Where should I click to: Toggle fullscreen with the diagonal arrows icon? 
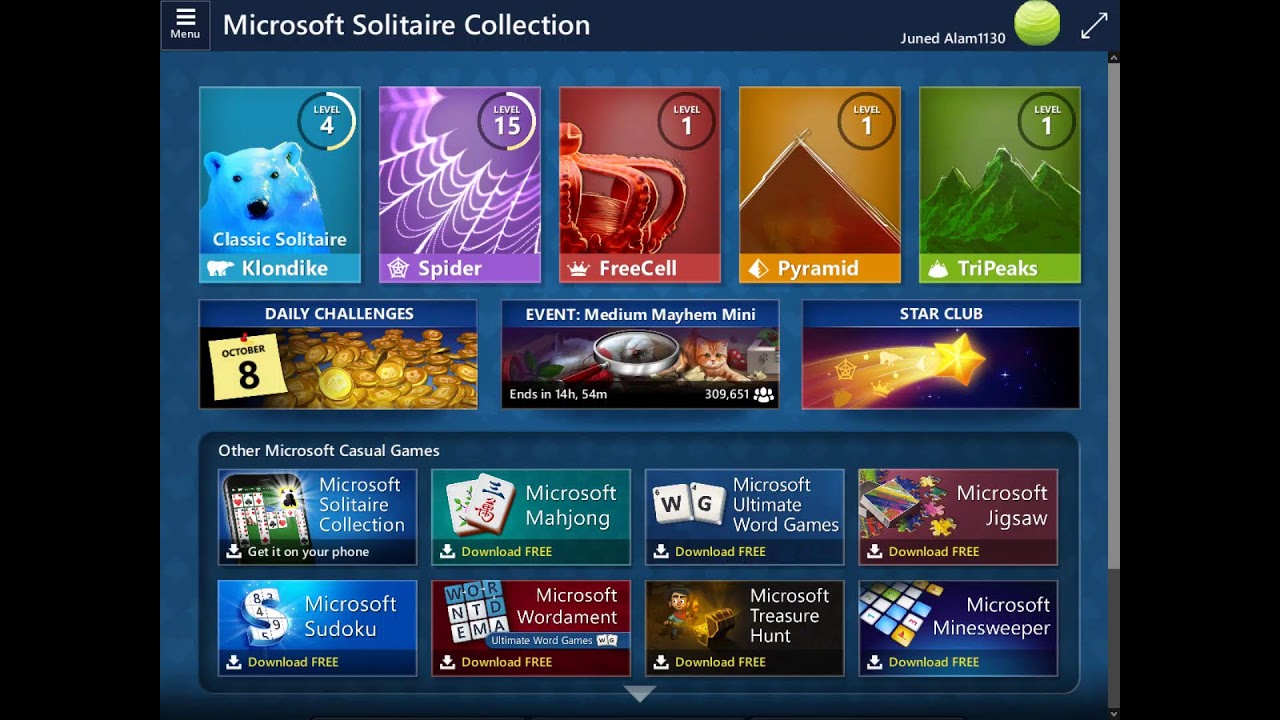coord(1094,26)
